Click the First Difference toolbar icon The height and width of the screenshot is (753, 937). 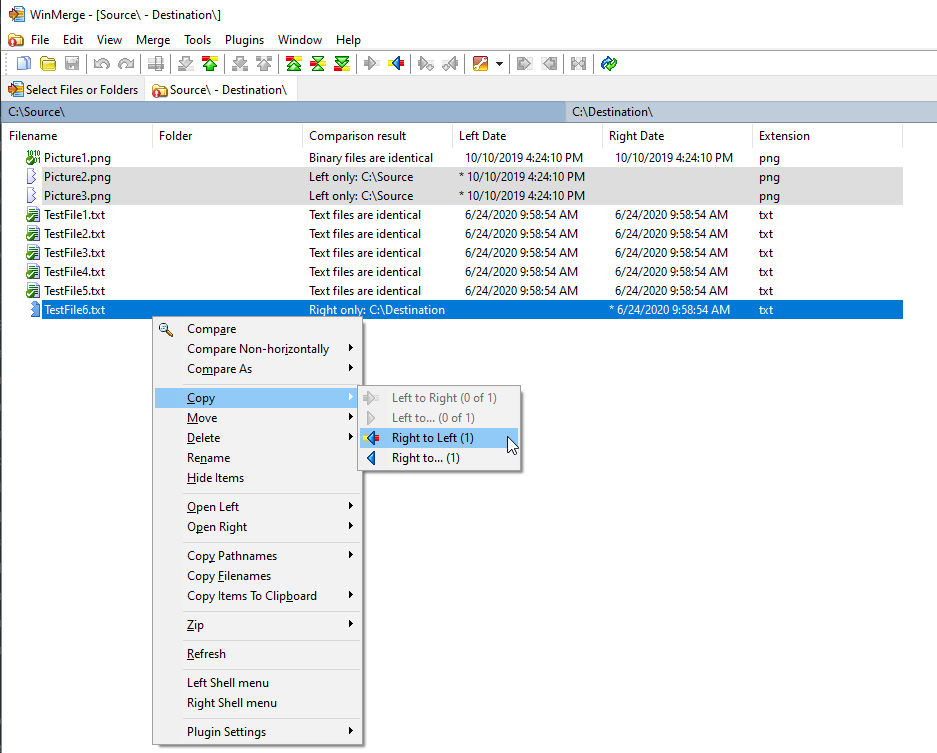tap(293, 64)
